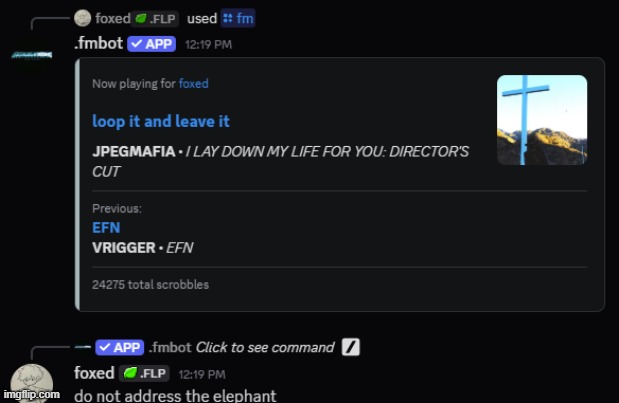Click the 12:19 PM timestamp next to .fmbot
The height and width of the screenshot is (403, 619).
[208, 45]
